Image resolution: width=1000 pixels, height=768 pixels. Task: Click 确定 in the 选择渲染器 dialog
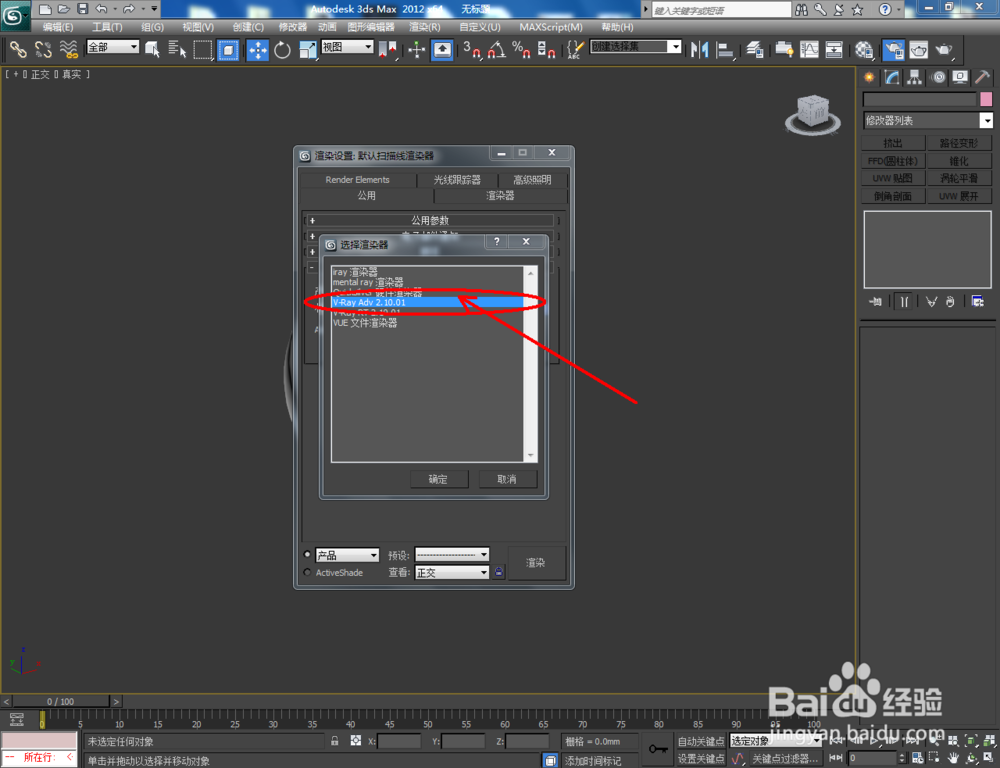coord(438,479)
